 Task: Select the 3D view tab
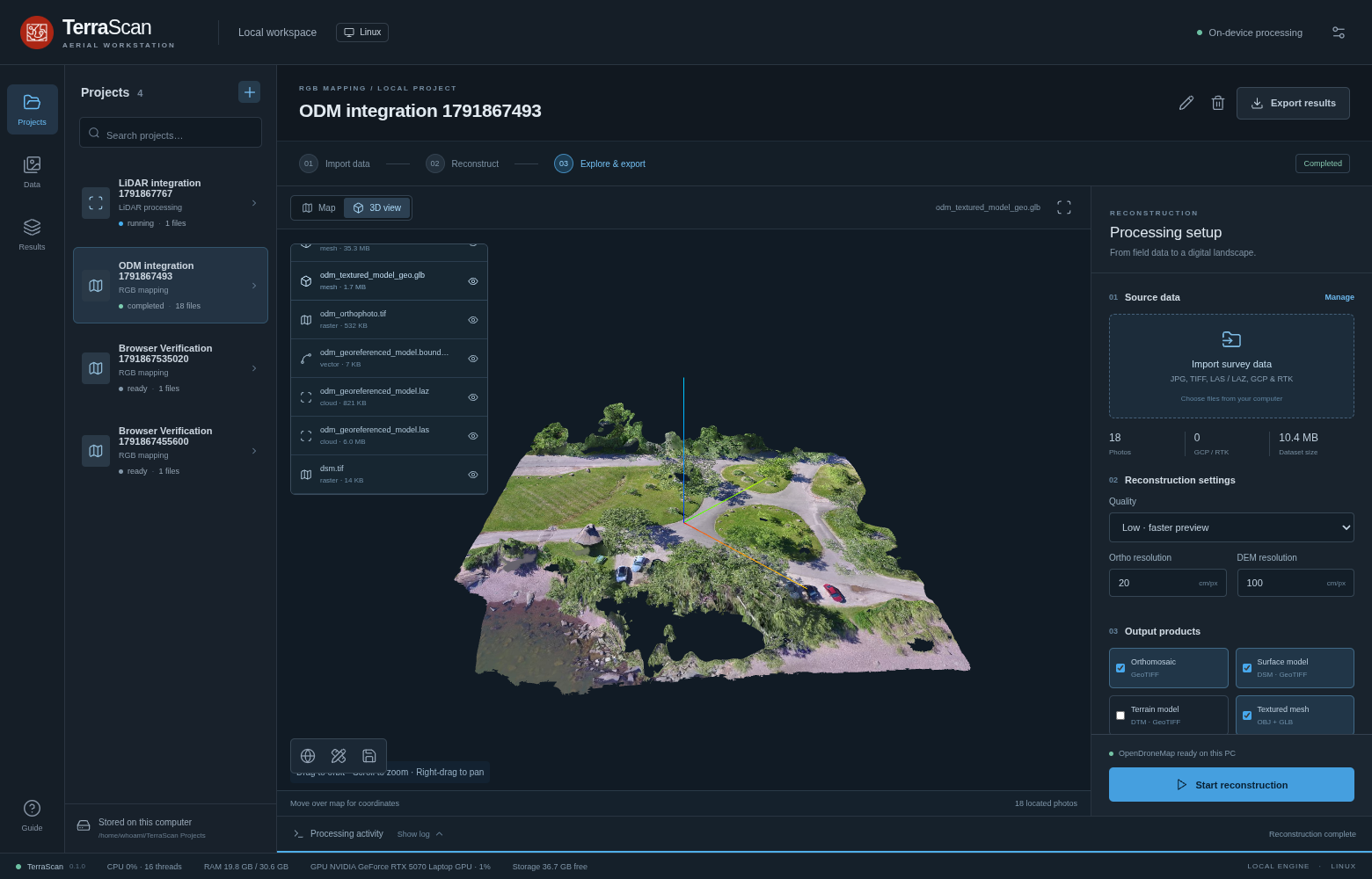[x=376, y=208]
